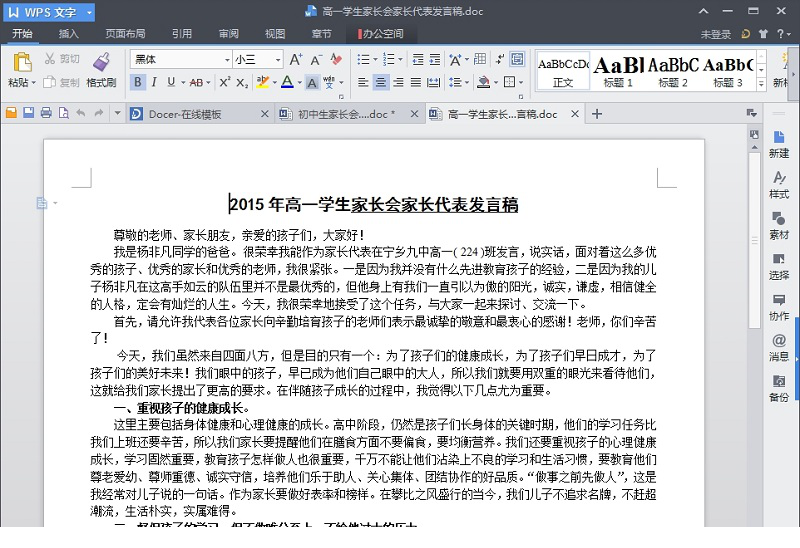Decrease paragraph indent icon
The image size is (800, 548).
click(x=418, y=59)
